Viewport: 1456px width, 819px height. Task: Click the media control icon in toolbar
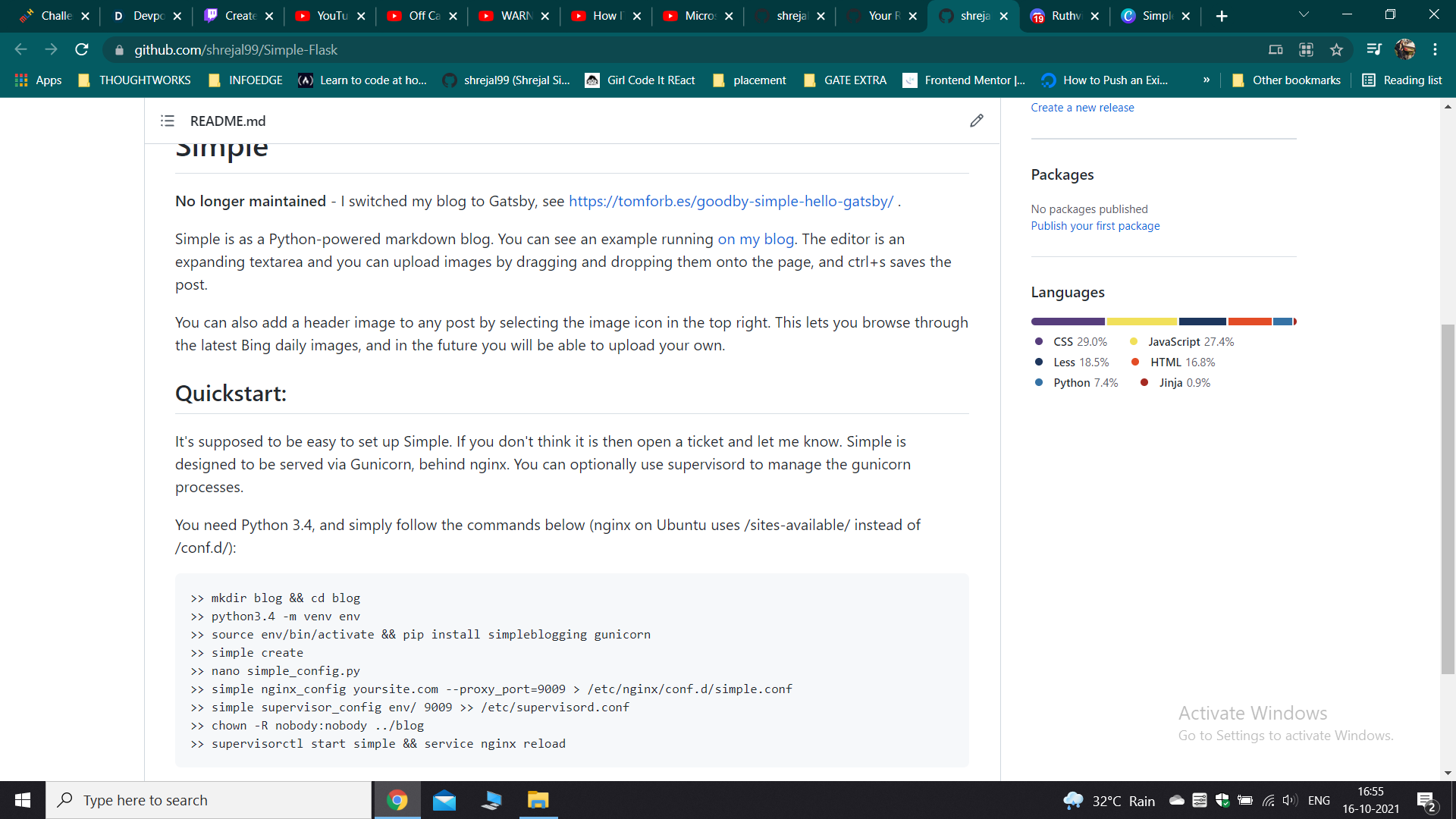coord(1373,50)
